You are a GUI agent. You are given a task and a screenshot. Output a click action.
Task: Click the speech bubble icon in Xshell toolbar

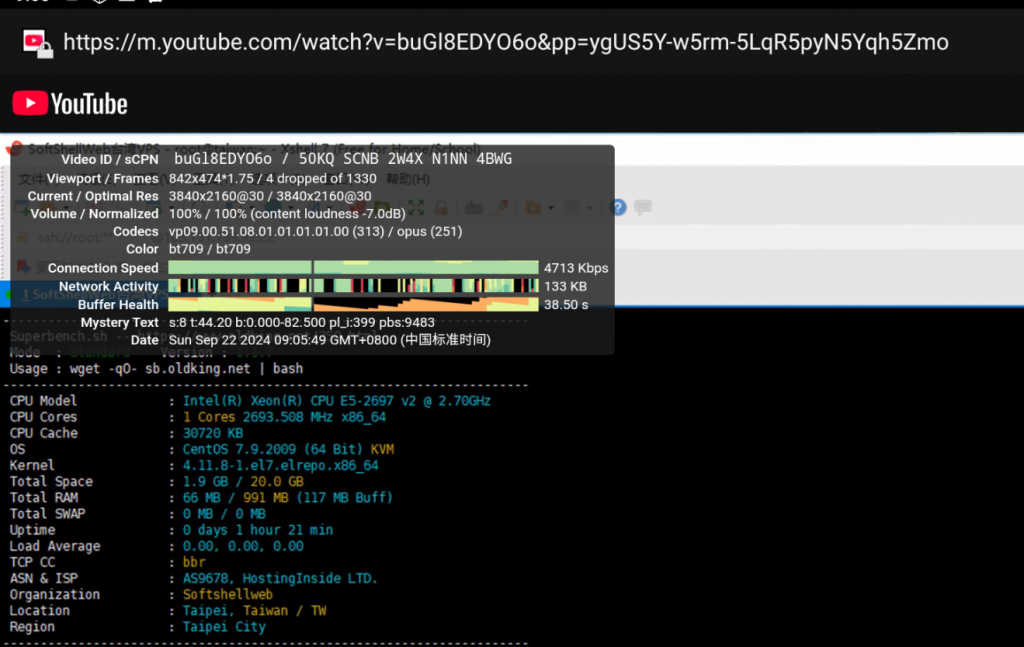[643, 207]
